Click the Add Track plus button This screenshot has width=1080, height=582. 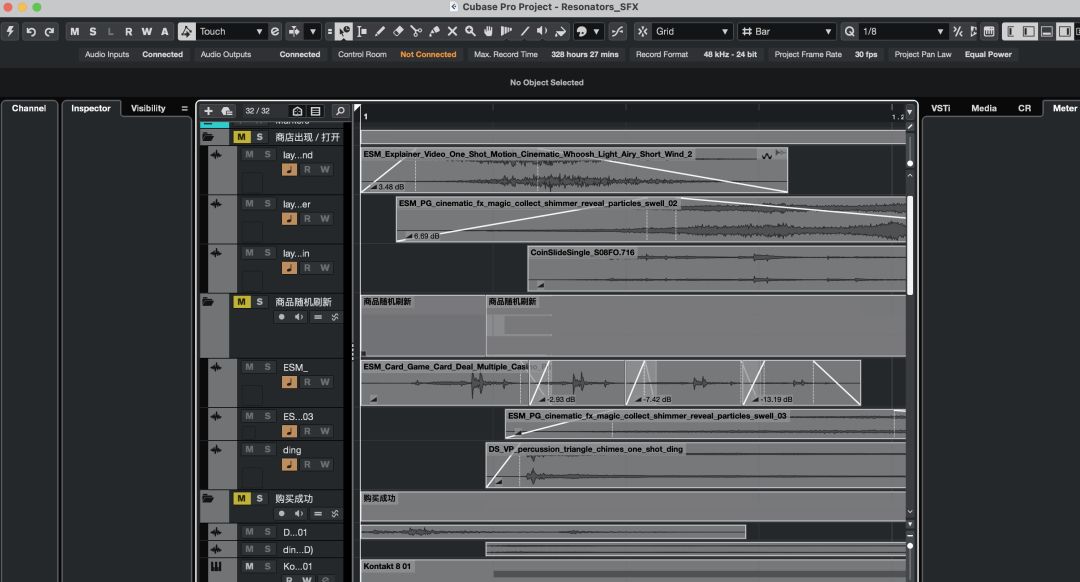208,111
